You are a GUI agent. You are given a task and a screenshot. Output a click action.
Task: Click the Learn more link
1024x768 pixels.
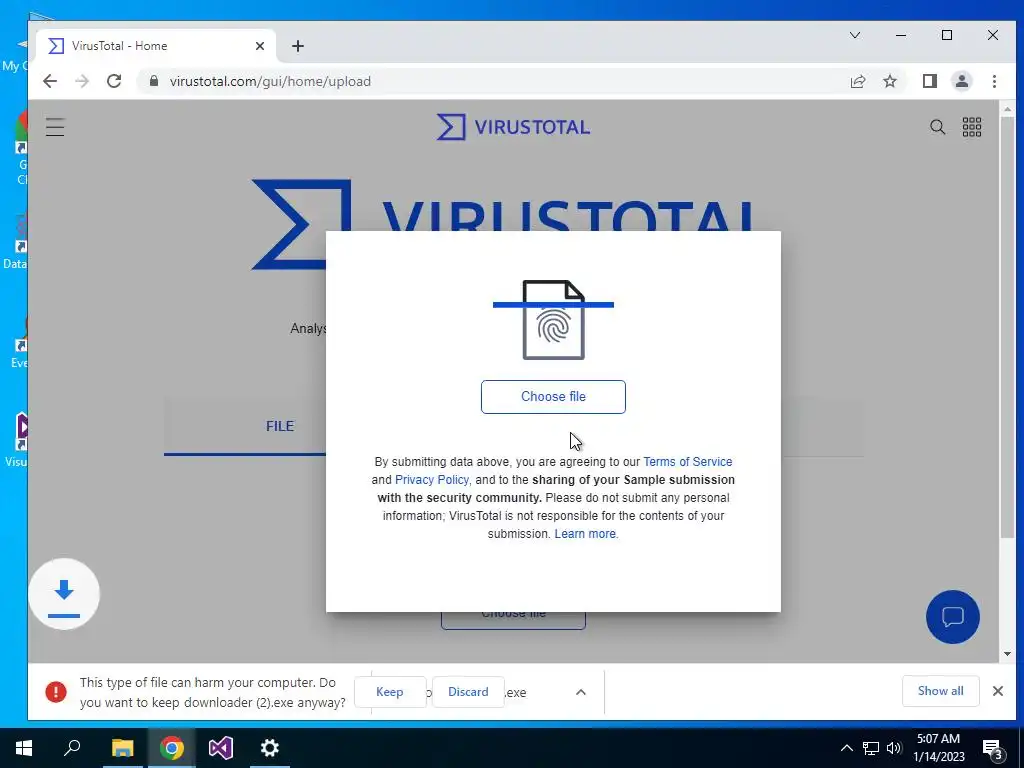[x=585, y=534]
